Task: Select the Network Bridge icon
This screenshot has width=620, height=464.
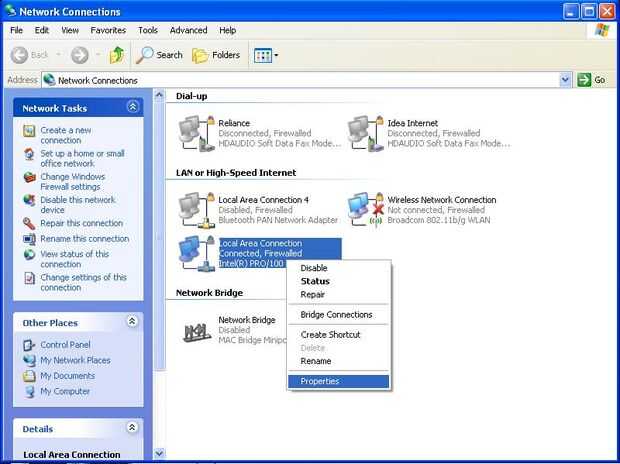Action: tap(197, 332)
